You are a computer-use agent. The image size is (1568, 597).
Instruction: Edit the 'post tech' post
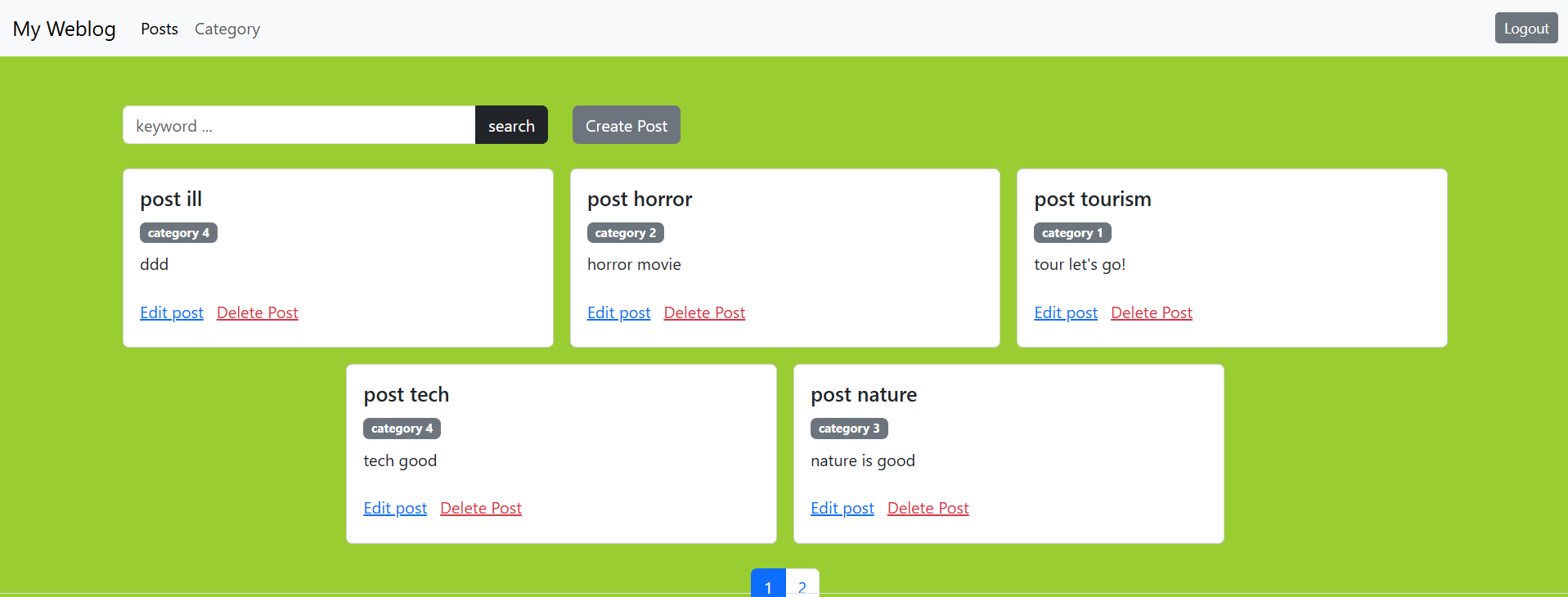click(395, 508)
